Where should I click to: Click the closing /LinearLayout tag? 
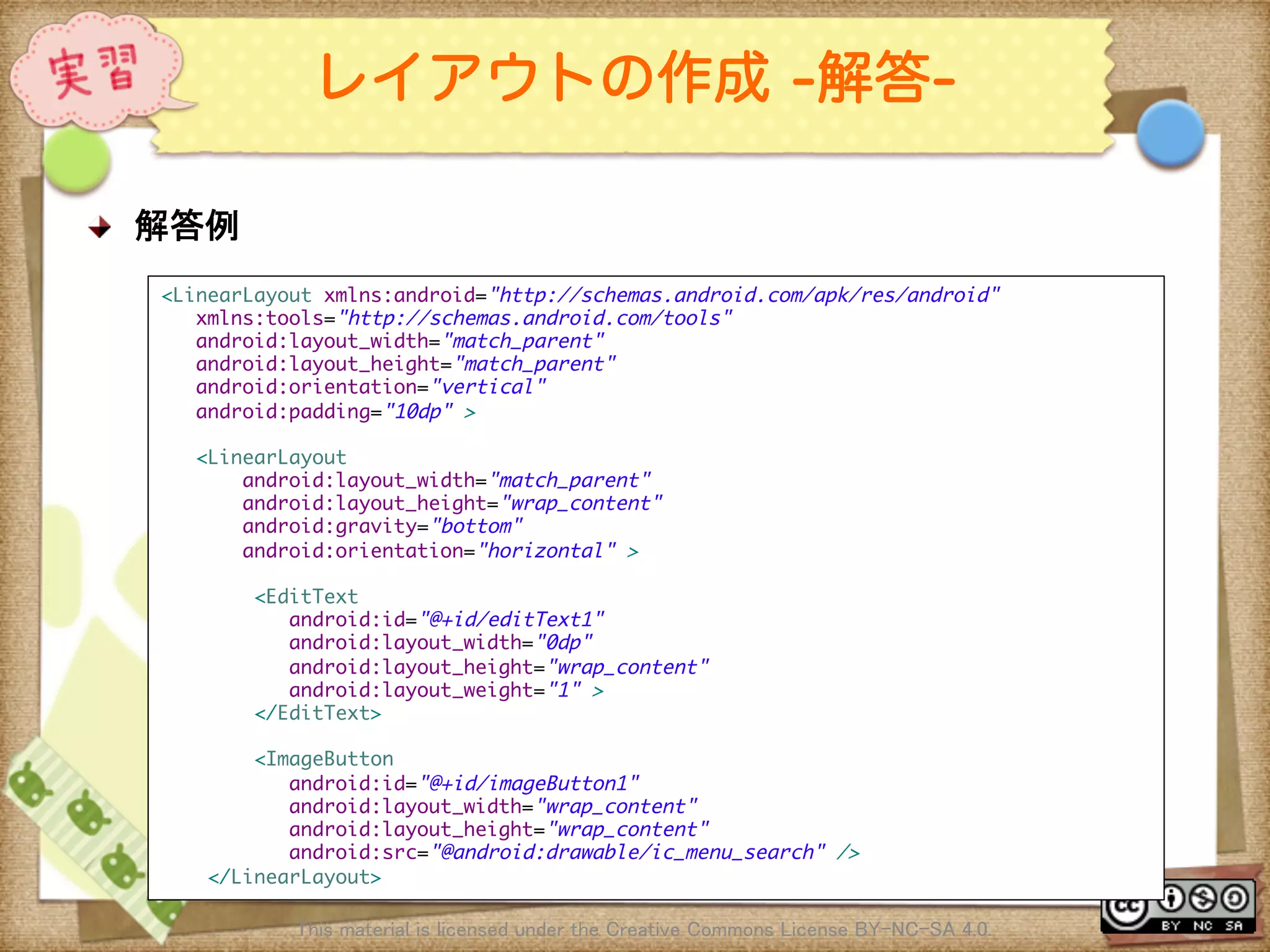click(x=295, y=876)
